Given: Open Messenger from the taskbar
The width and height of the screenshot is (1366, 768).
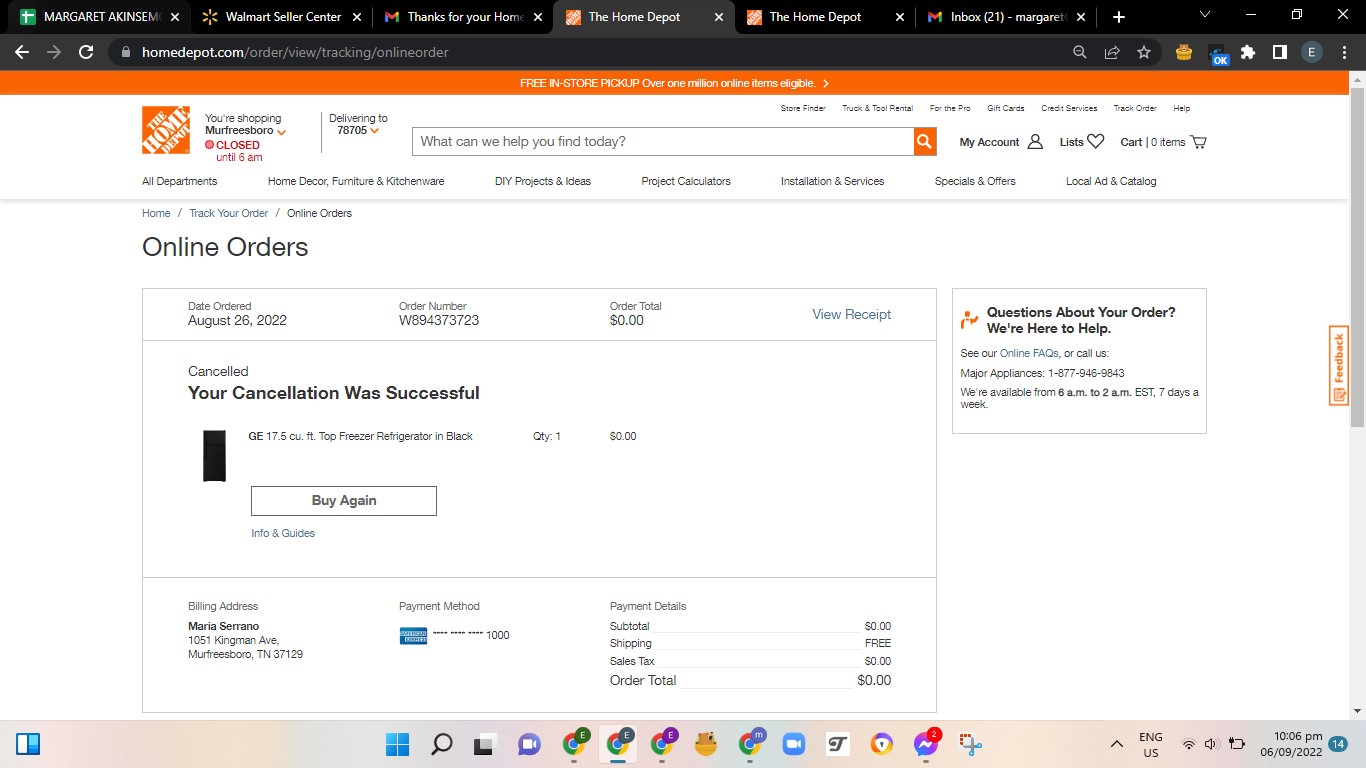Looking at the screenshot, I should point(926,744).
